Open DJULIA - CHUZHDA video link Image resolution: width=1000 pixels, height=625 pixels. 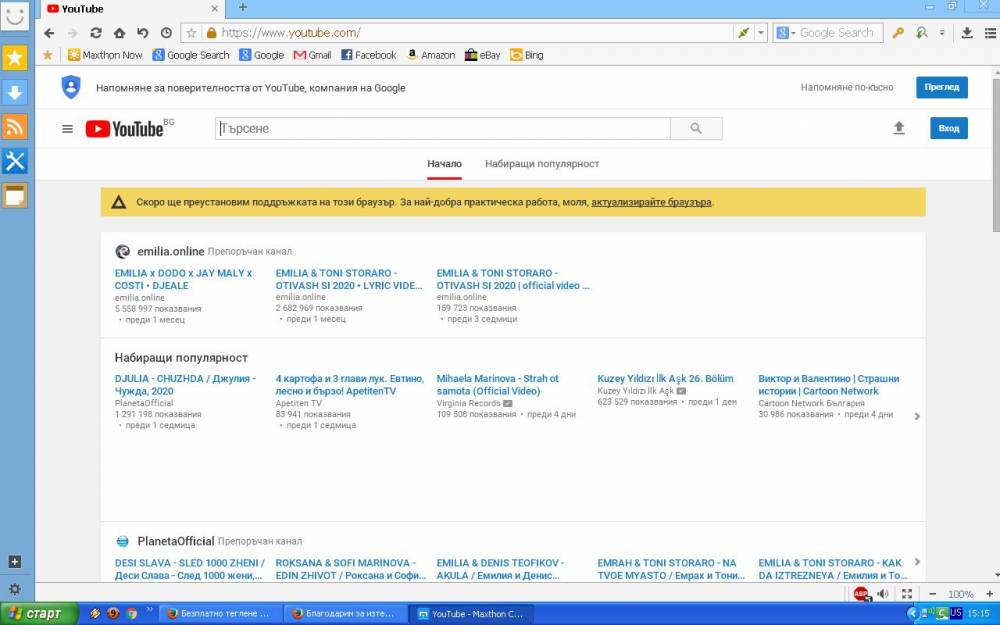pyautogui.click(x=185, y=385)
